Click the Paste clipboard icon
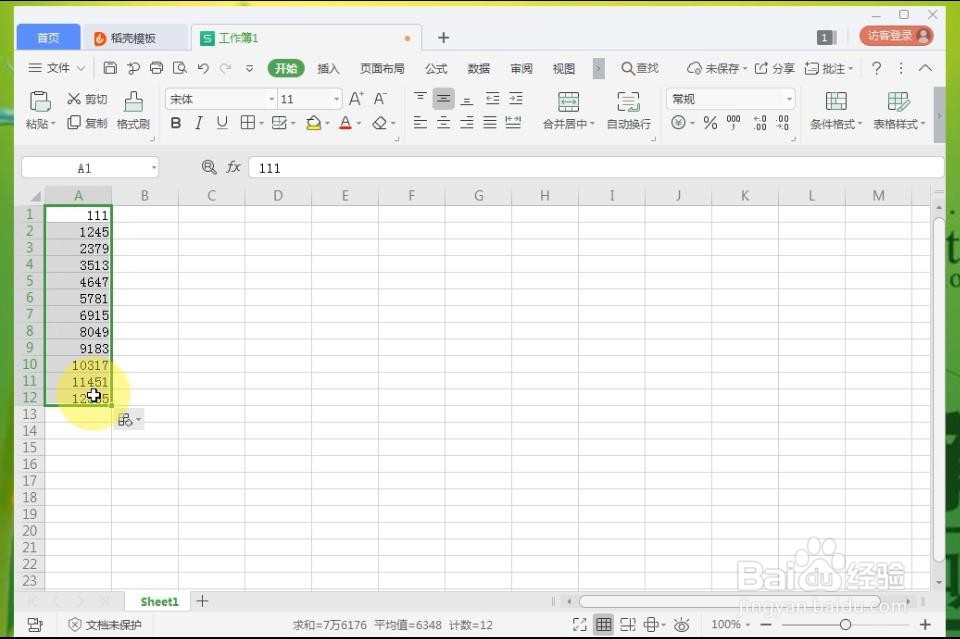 pyautogui.click(x=40, y=102)
